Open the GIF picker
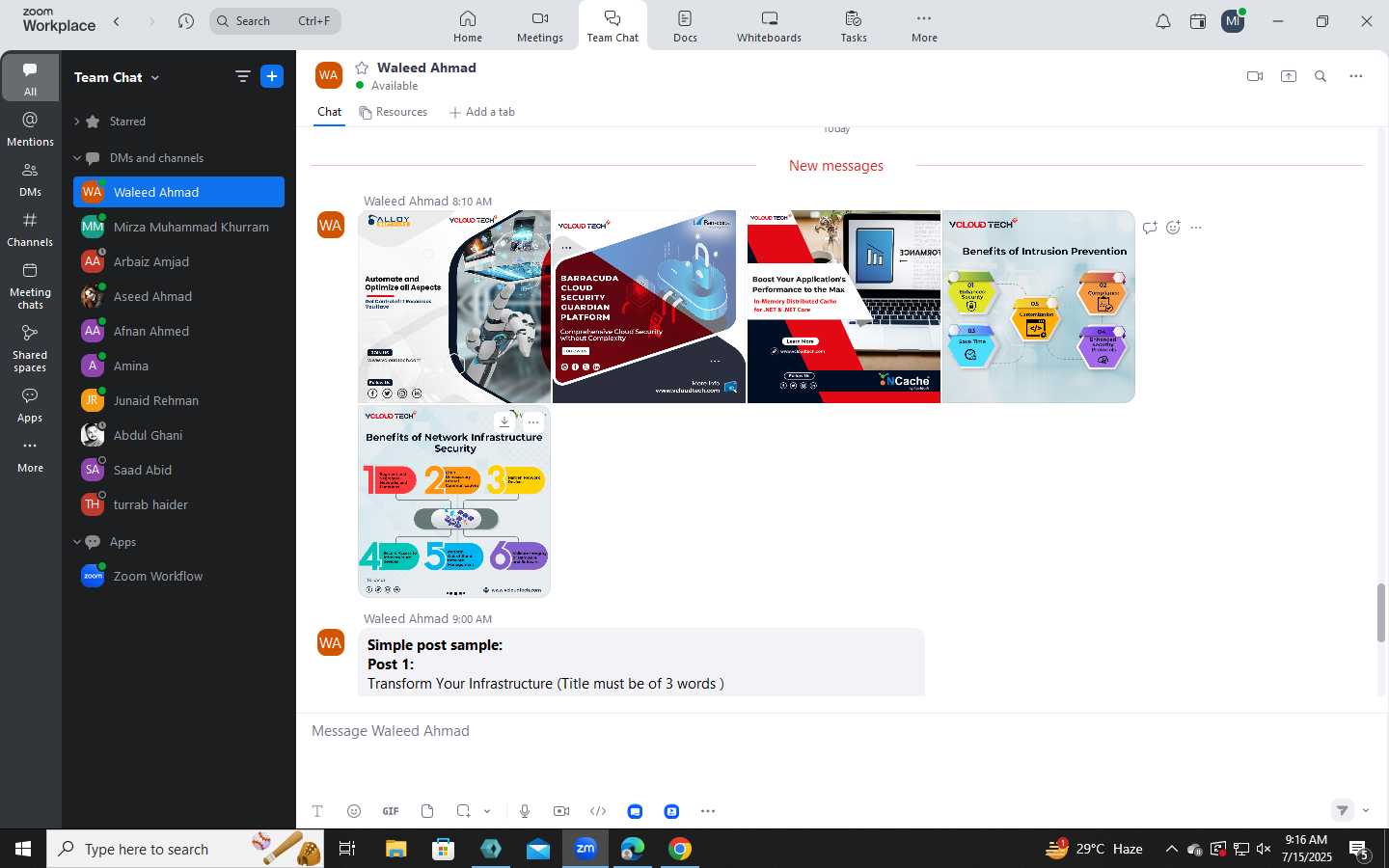1389x868 pixels. (391, 811)
